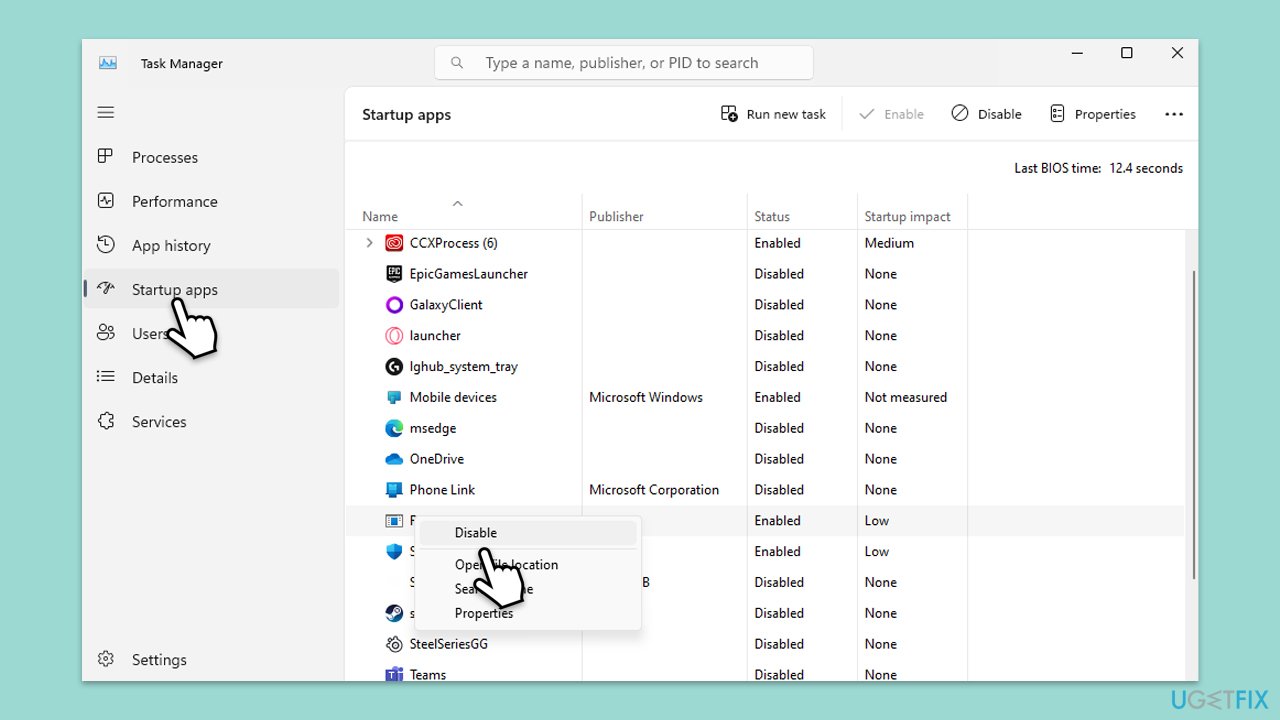Click the Details list icon
This screenshot has height=720, width=1280.
106,377
